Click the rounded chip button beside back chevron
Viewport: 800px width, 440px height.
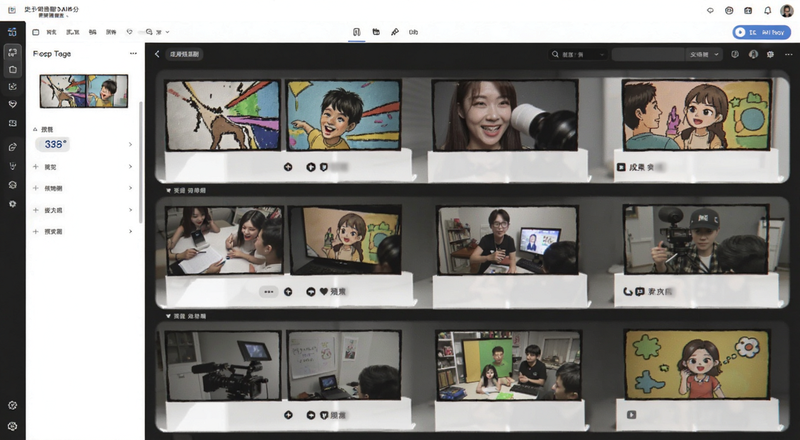184,54
